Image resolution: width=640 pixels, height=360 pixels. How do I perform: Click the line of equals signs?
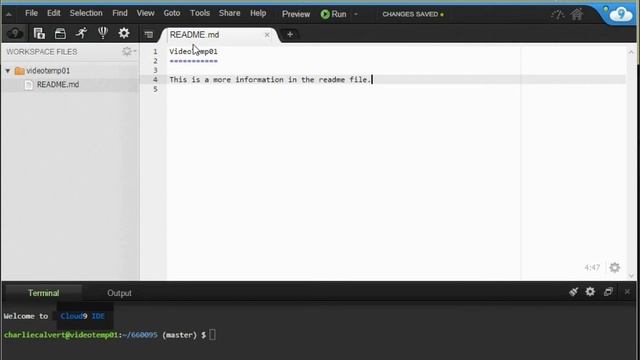[193, 61]
